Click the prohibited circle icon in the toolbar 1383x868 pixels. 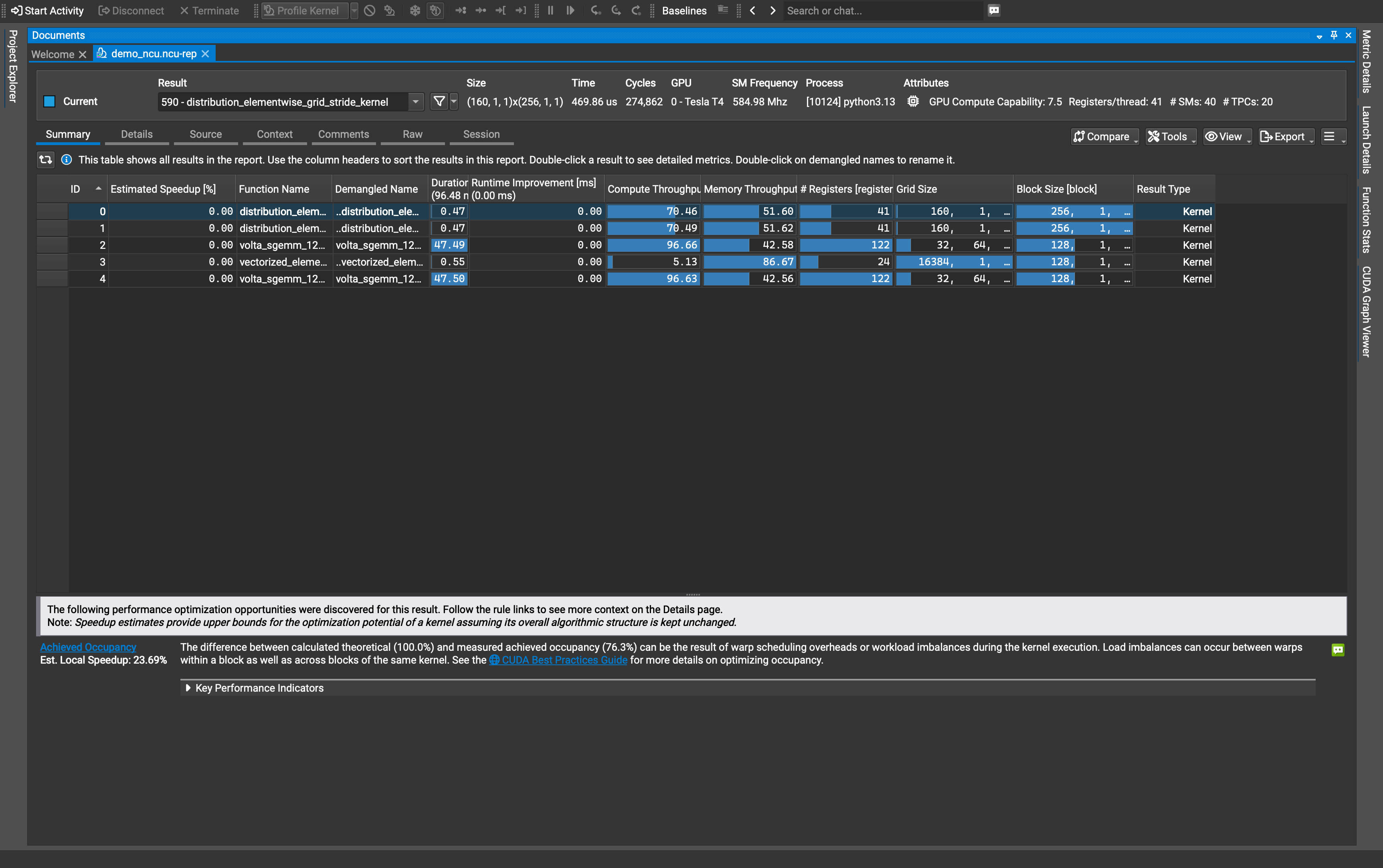(x=370, y=10)
